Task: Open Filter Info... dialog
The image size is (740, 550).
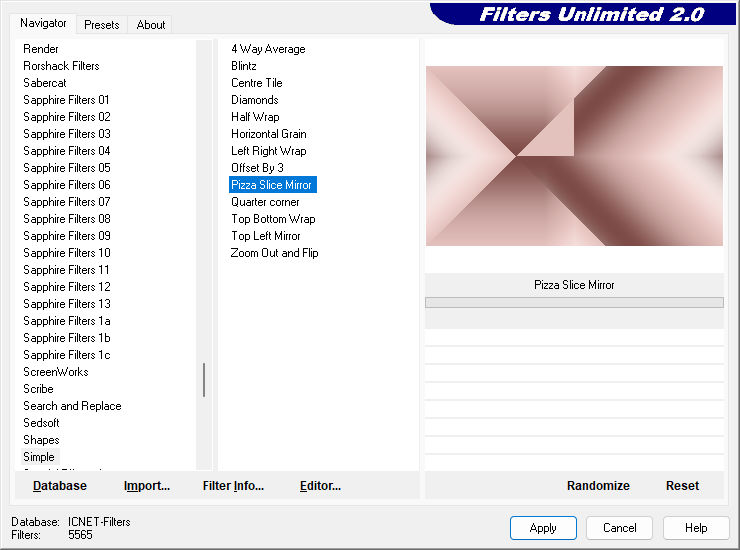Action: click(233, 486)
